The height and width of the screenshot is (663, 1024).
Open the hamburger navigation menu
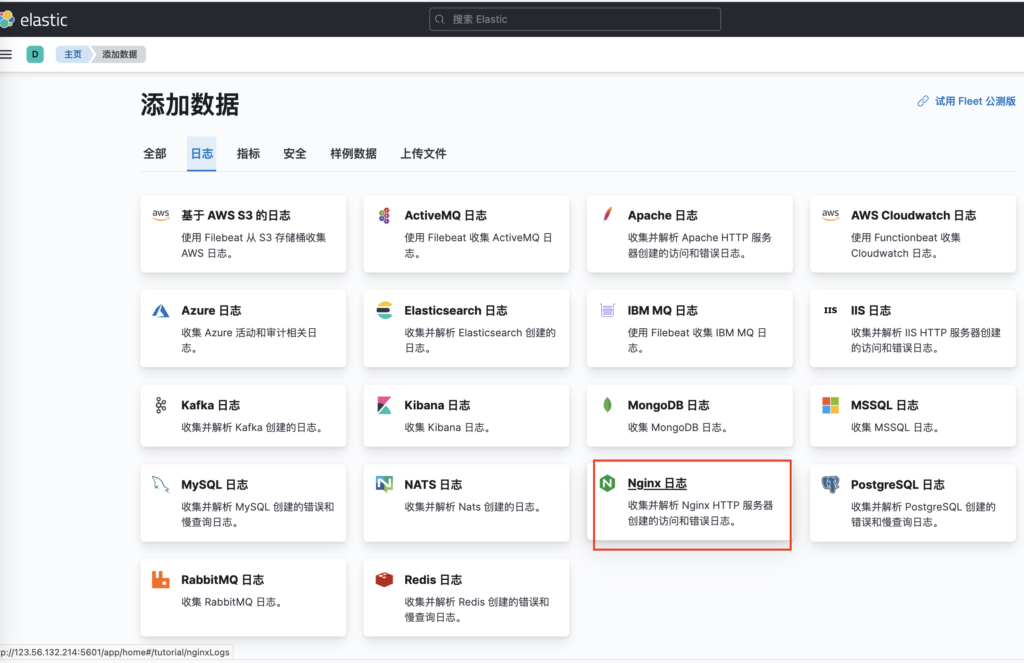pyautogui.click(x=6, y=54)
